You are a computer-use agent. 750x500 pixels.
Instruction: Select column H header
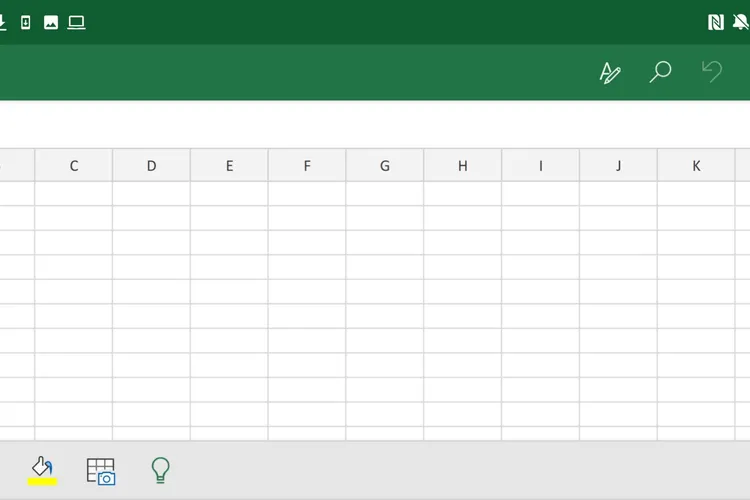(463, 166)
